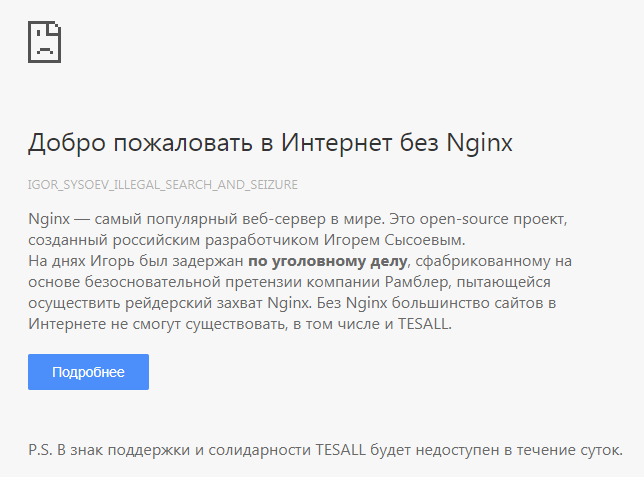Click the P.S. line about TESALL solidarity
This screenshot has width=644, height=477.
[x=325, y=450]
